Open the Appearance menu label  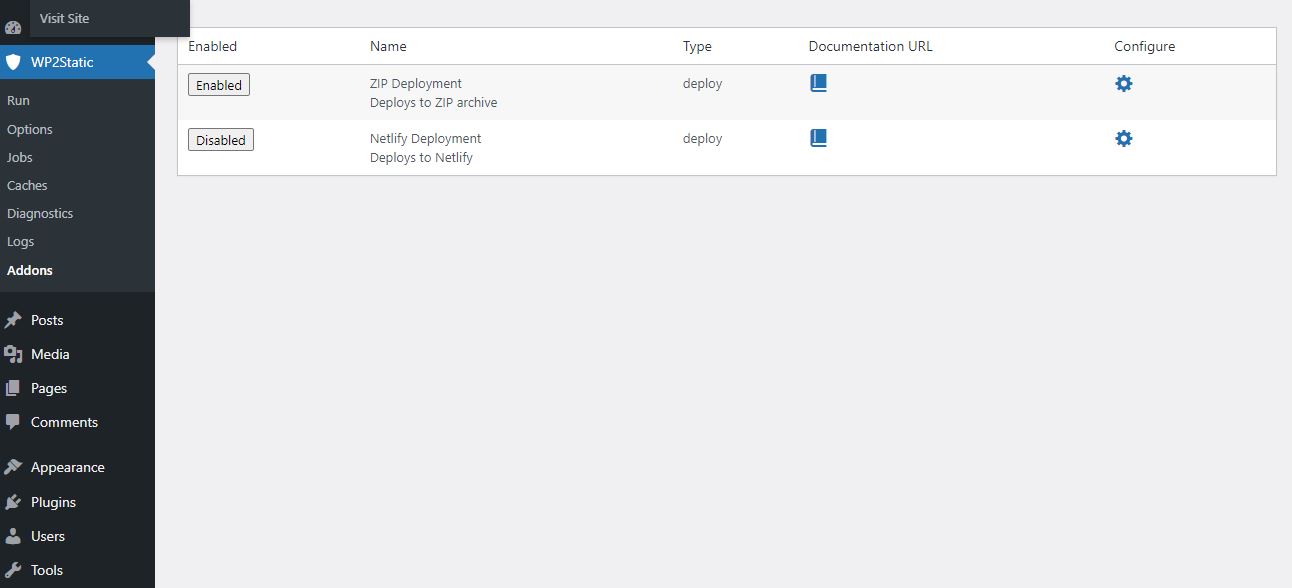tap(67, 467)
